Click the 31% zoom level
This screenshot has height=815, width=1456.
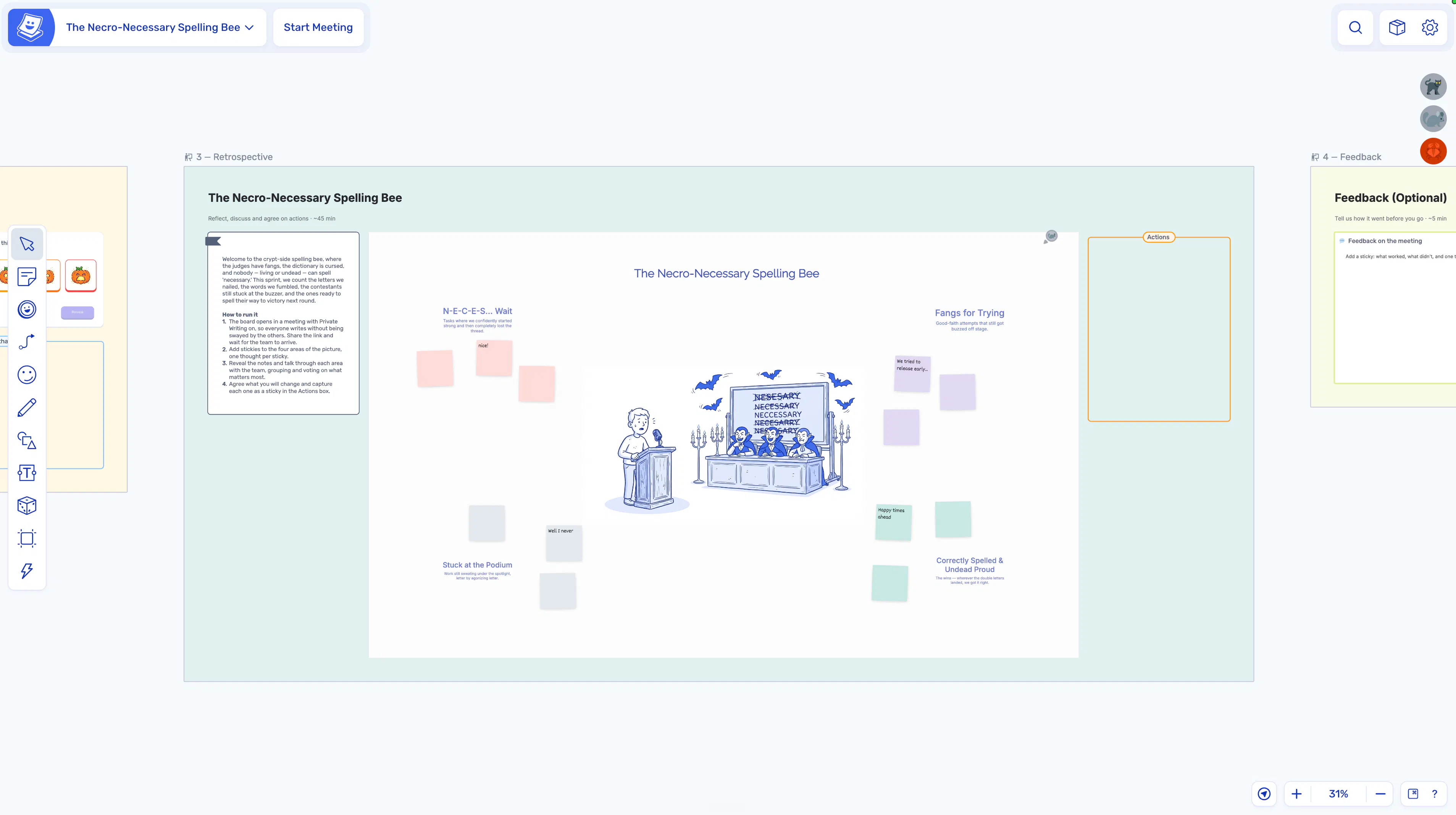pos(1338,794)
